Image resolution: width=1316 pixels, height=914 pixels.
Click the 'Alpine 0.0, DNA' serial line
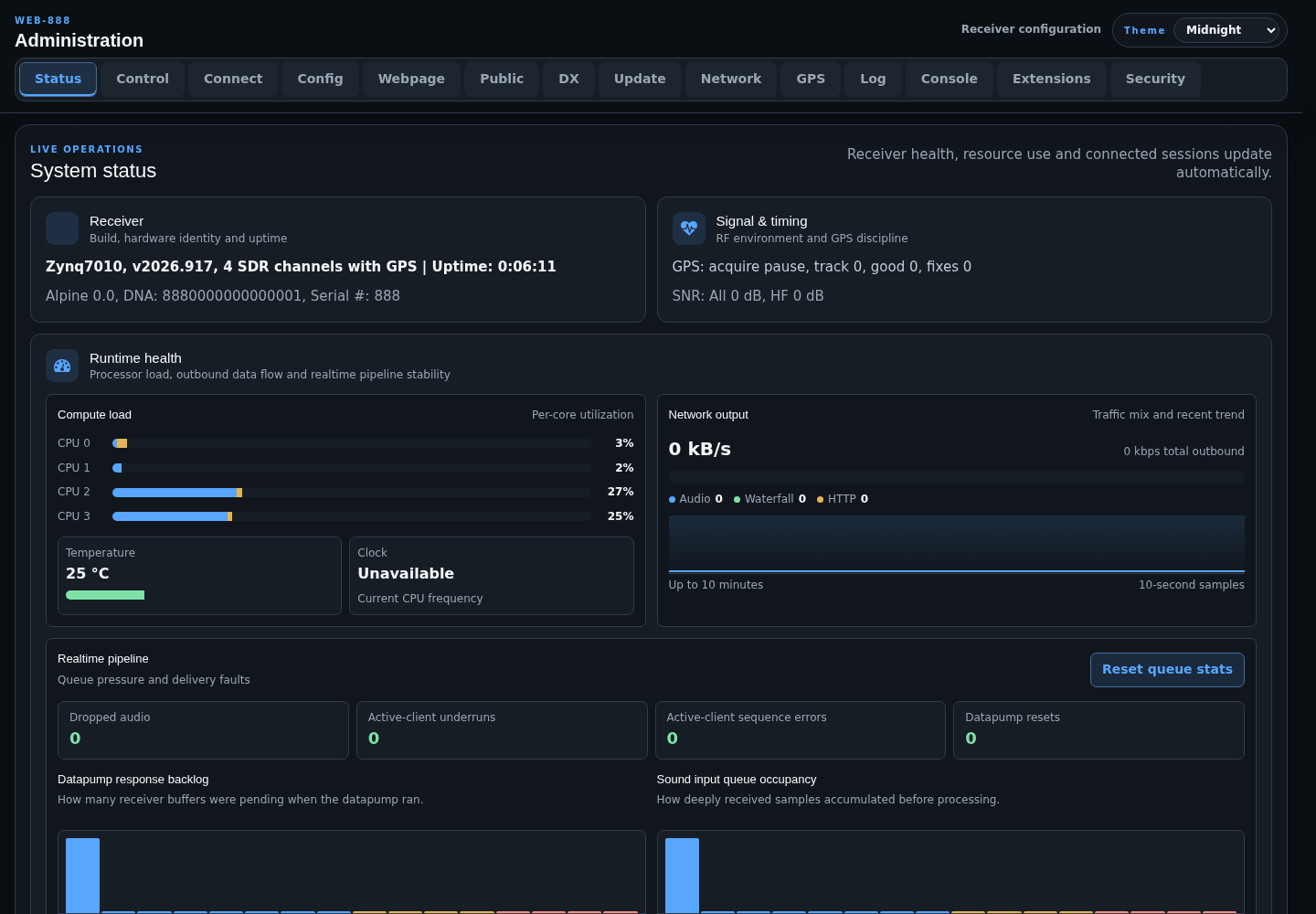(x=223, y=296)
